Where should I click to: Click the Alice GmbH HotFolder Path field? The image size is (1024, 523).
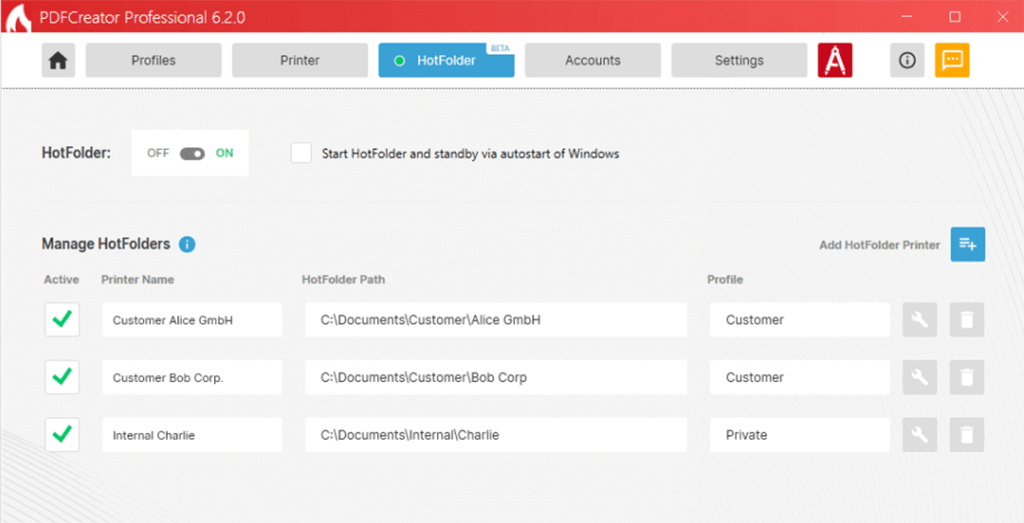click(x=496, y=320)
